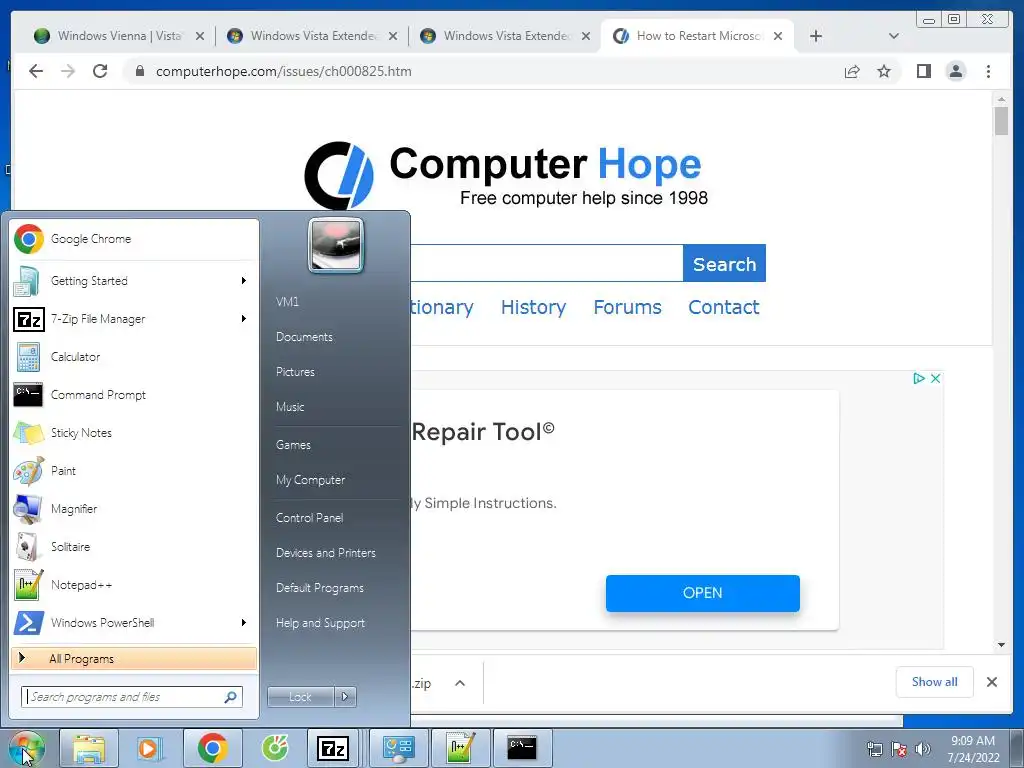Open the Contact link
This screenshot has width=1024, height=768.
tap(724, 307)
